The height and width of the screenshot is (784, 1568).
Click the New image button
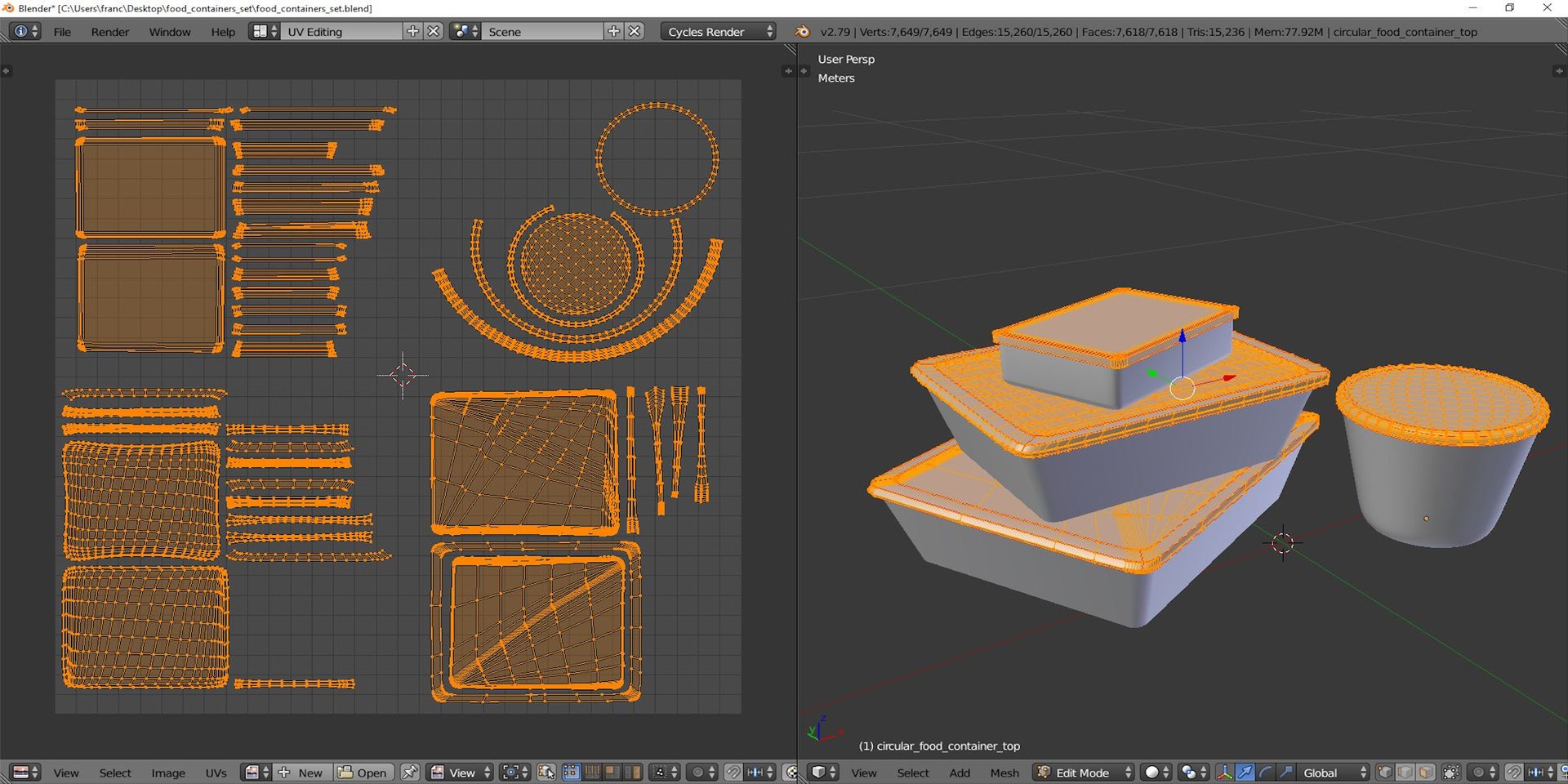click(302, 773)
